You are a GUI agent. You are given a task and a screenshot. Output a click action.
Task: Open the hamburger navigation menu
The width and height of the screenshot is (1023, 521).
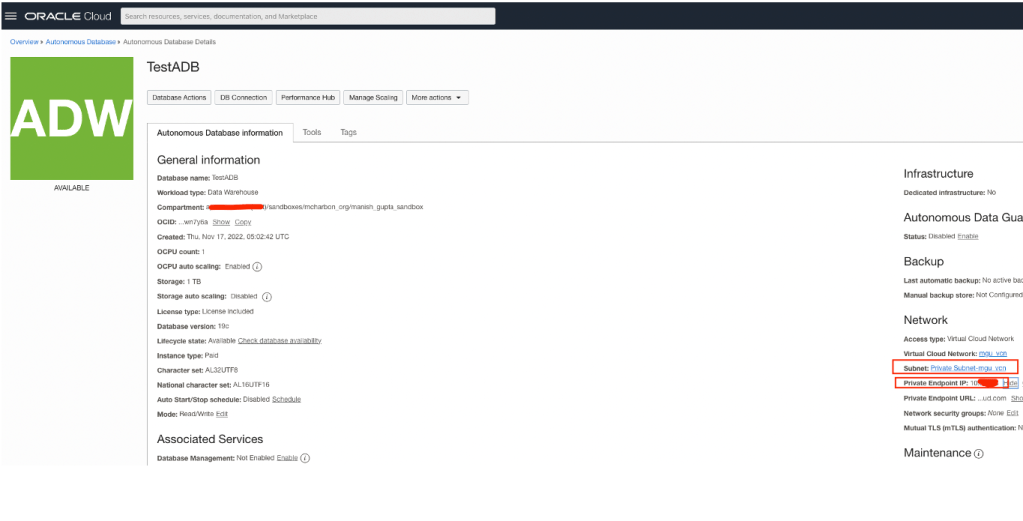(11, 16)
